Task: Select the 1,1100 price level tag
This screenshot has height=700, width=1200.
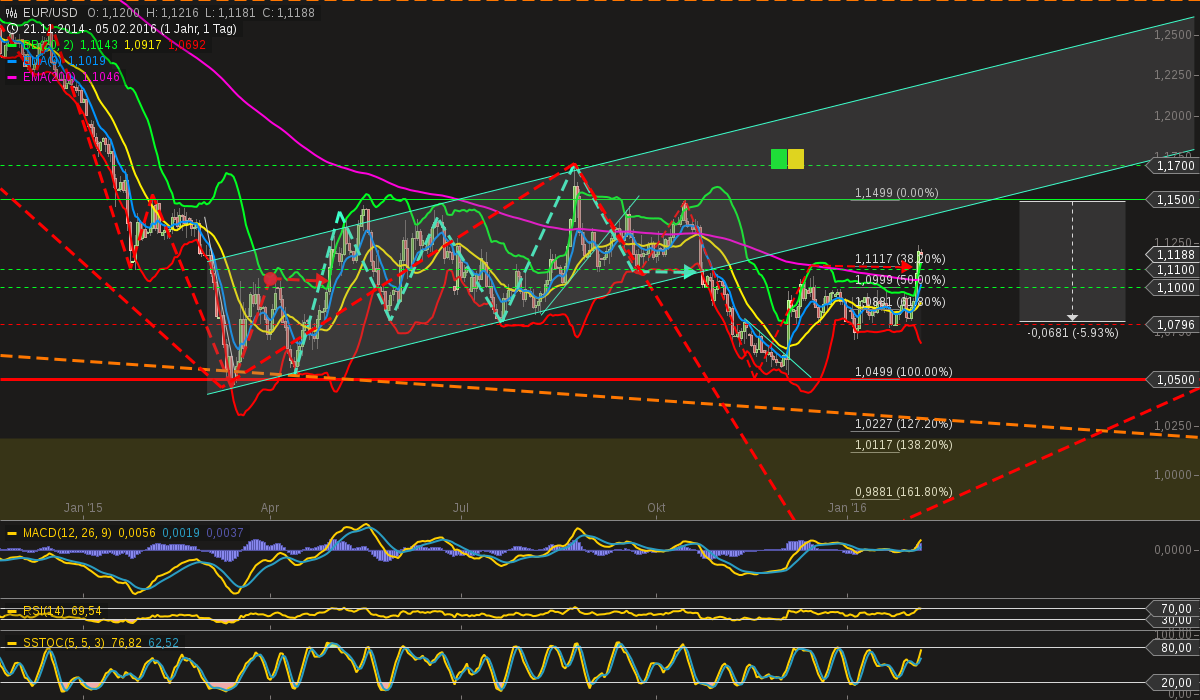Action: pos(1174,270)
